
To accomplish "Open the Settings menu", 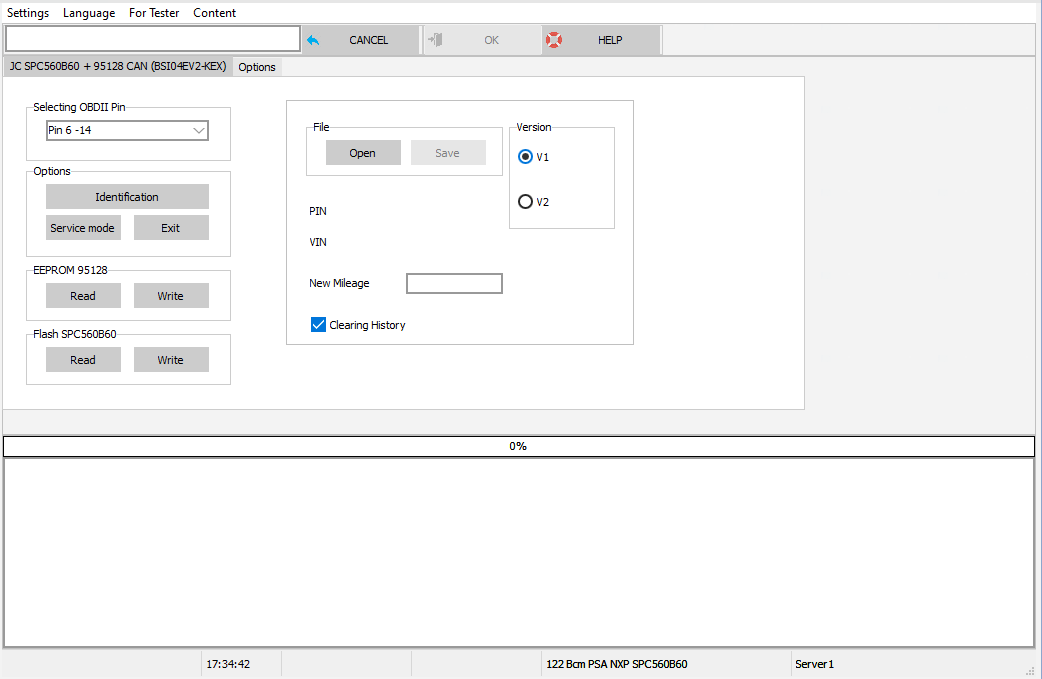I will (28, 13).
